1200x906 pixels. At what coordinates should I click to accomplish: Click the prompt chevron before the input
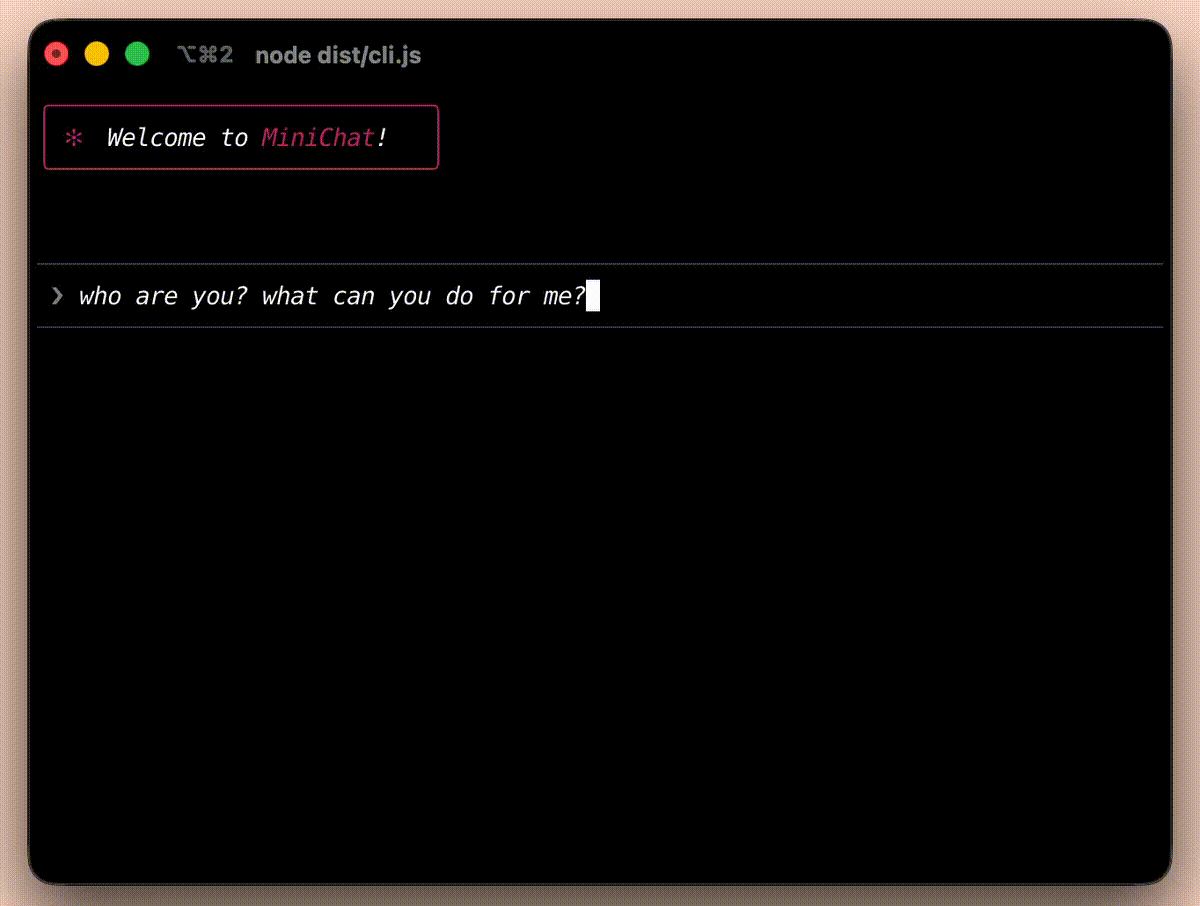pyautogui.click(x=57, y=295)
